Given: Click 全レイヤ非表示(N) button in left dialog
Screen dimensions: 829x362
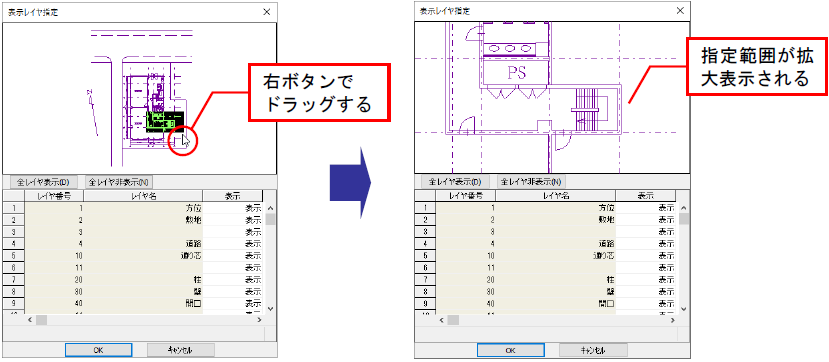Looking at the screenshot, I should coord(119,182).
